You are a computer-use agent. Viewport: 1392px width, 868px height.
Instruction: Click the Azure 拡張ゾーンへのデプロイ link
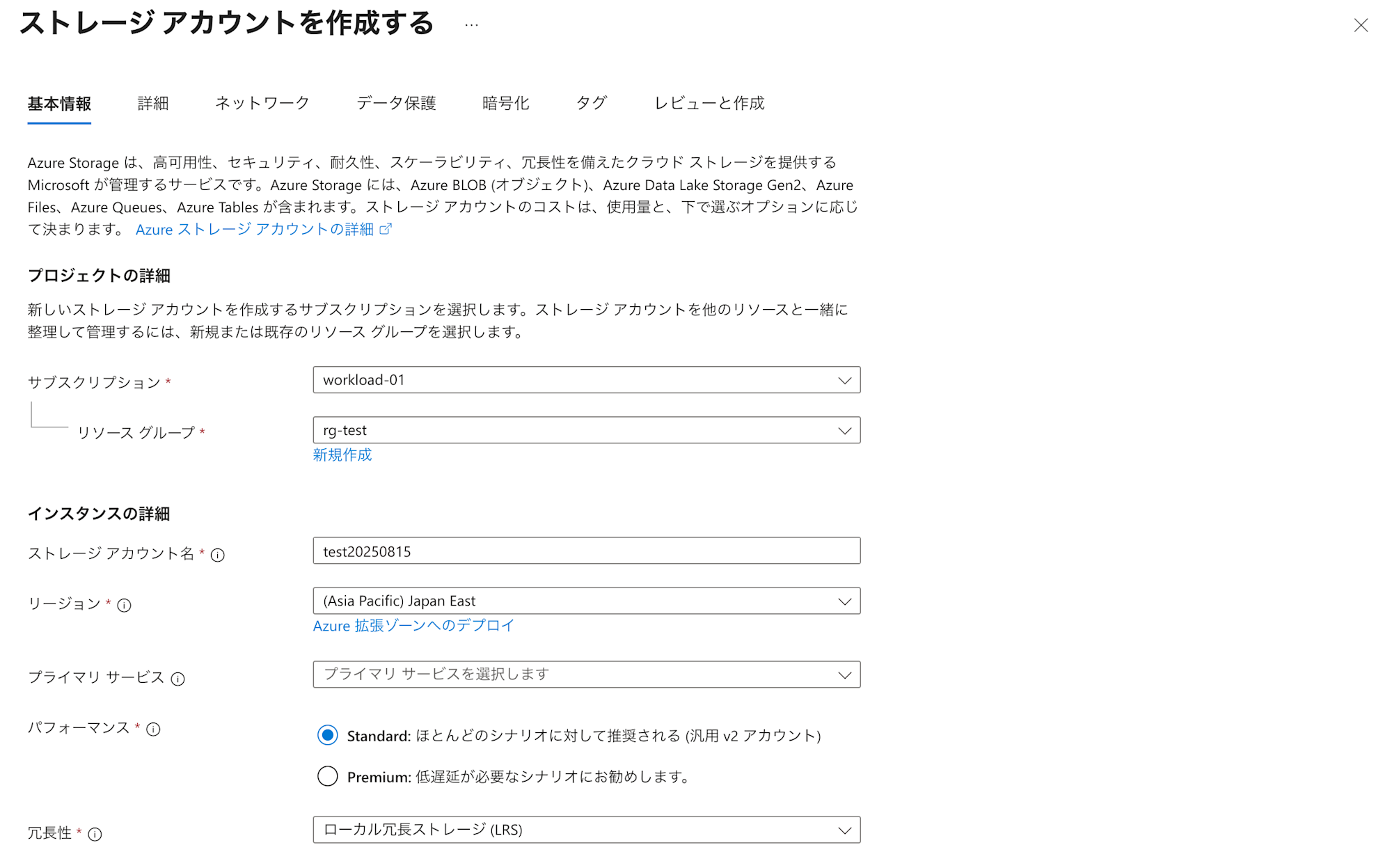(x=413, y=626)
